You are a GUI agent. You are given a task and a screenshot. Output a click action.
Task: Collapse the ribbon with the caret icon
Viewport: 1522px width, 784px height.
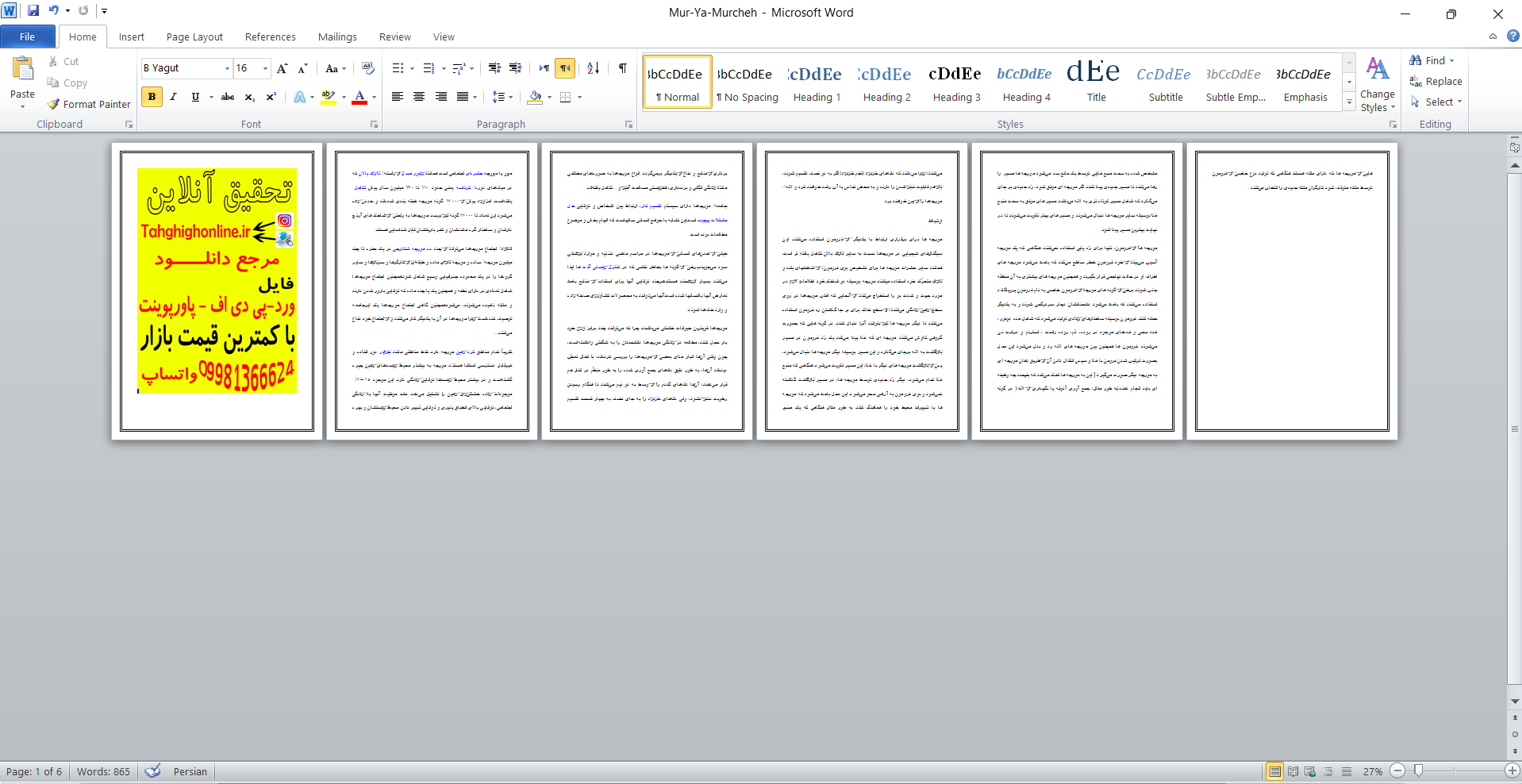[x=1493, y=36]
